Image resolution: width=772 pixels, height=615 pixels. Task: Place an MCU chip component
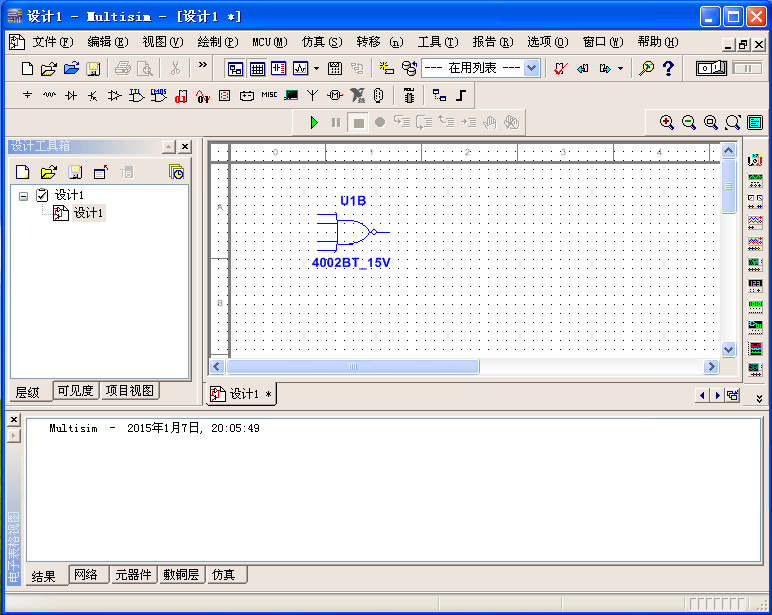point(409,95)
